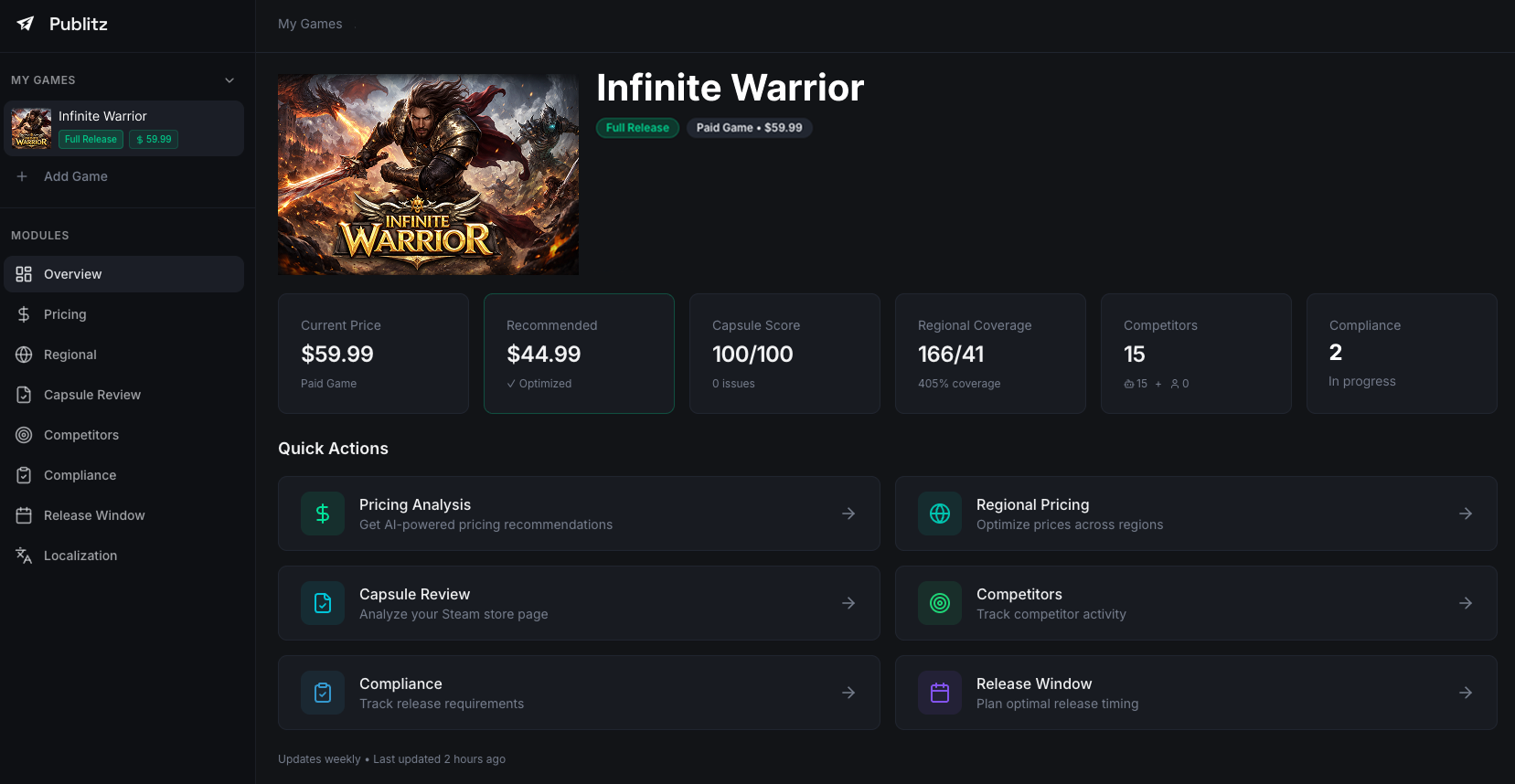Open the Pricing Analysis quick action
Screen dimensions: 1515x784
pyautogui.click(x=579, y=514)
